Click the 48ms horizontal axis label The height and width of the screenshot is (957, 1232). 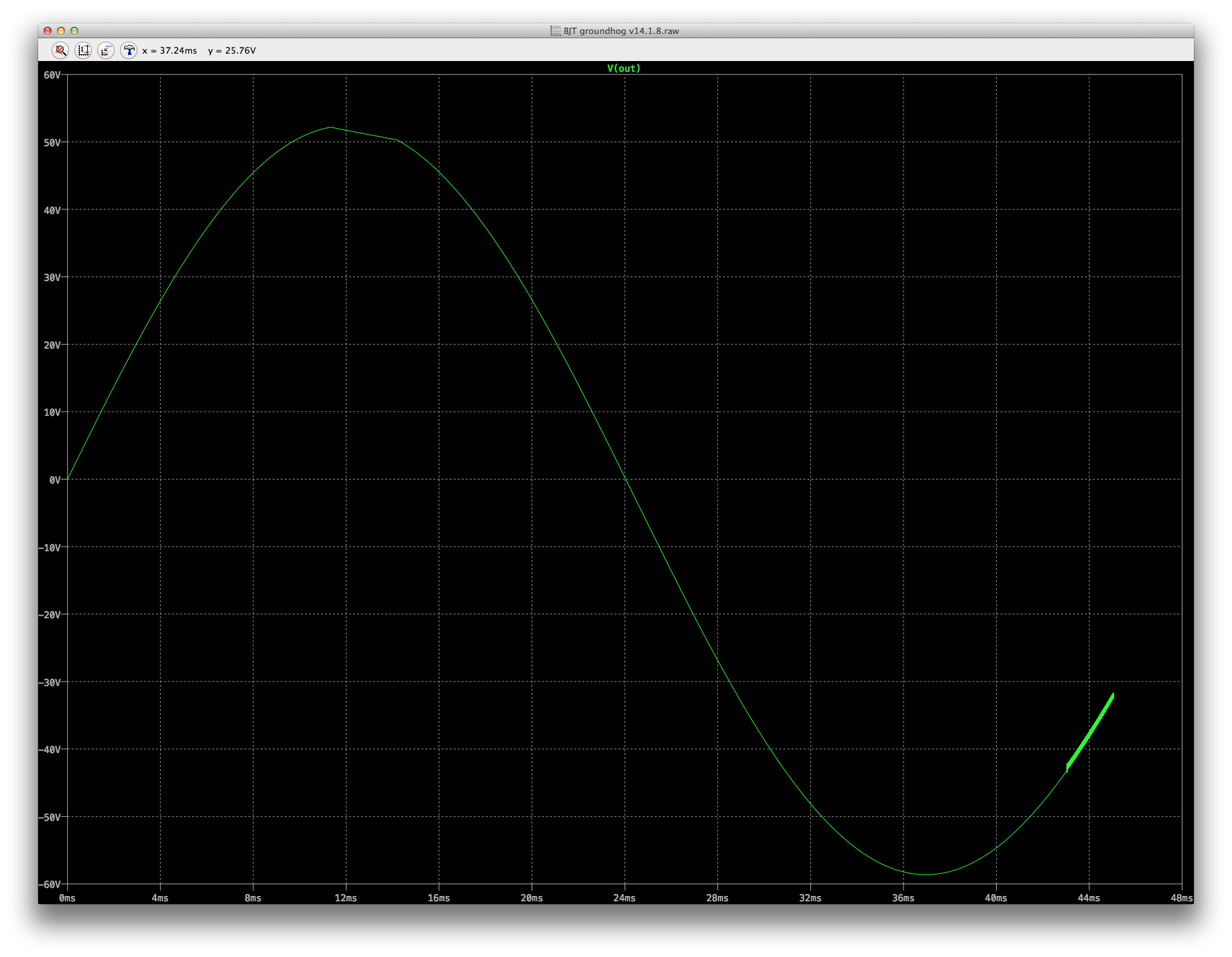coord(1181,898)
